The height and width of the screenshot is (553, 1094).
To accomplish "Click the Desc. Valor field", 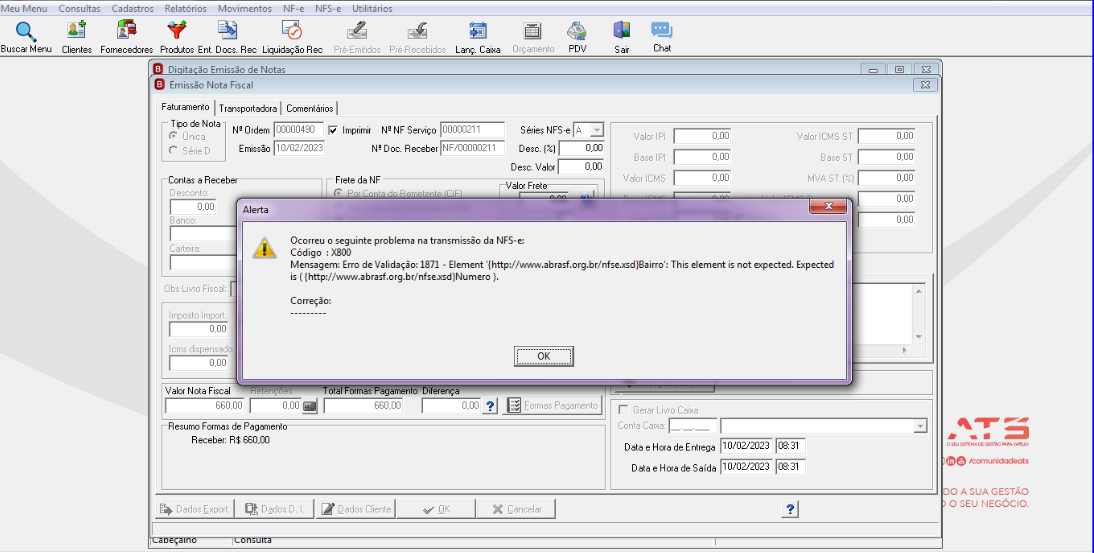I will pos(581,167).
